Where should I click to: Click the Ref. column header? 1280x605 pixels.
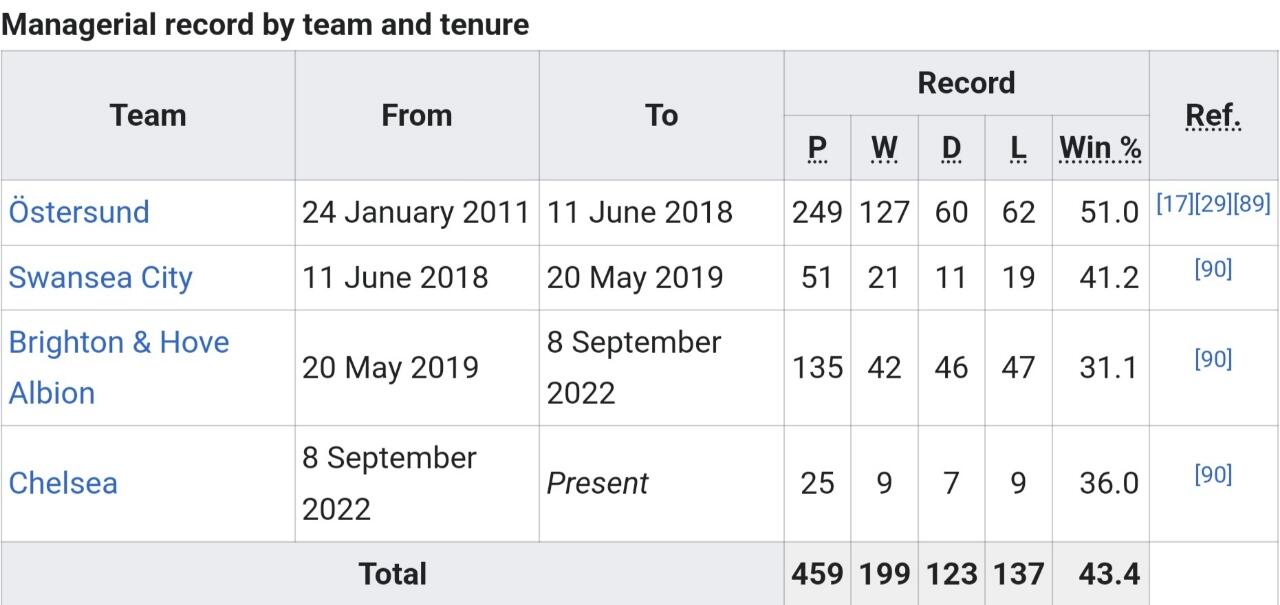click(1213, 116)
